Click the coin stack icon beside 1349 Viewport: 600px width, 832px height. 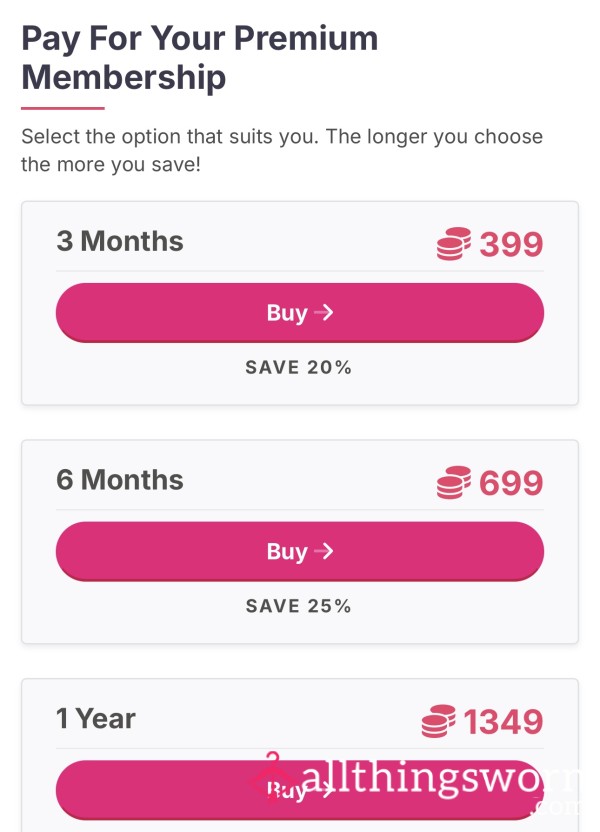click(x=438, y=721)
